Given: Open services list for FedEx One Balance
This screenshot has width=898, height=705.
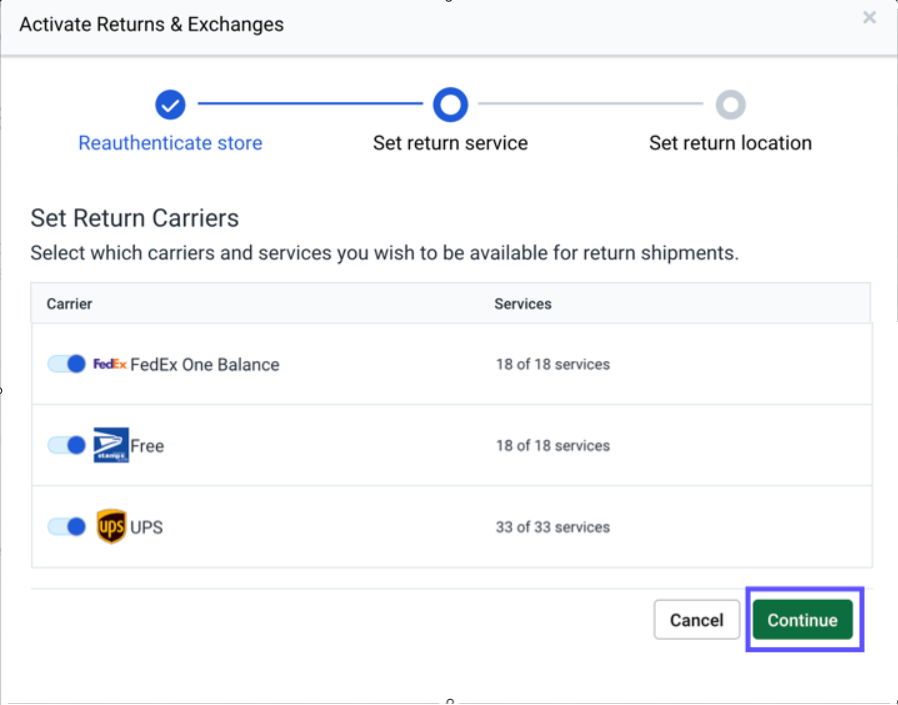Looking at the screenshot, I should click(x=553, y=364).
